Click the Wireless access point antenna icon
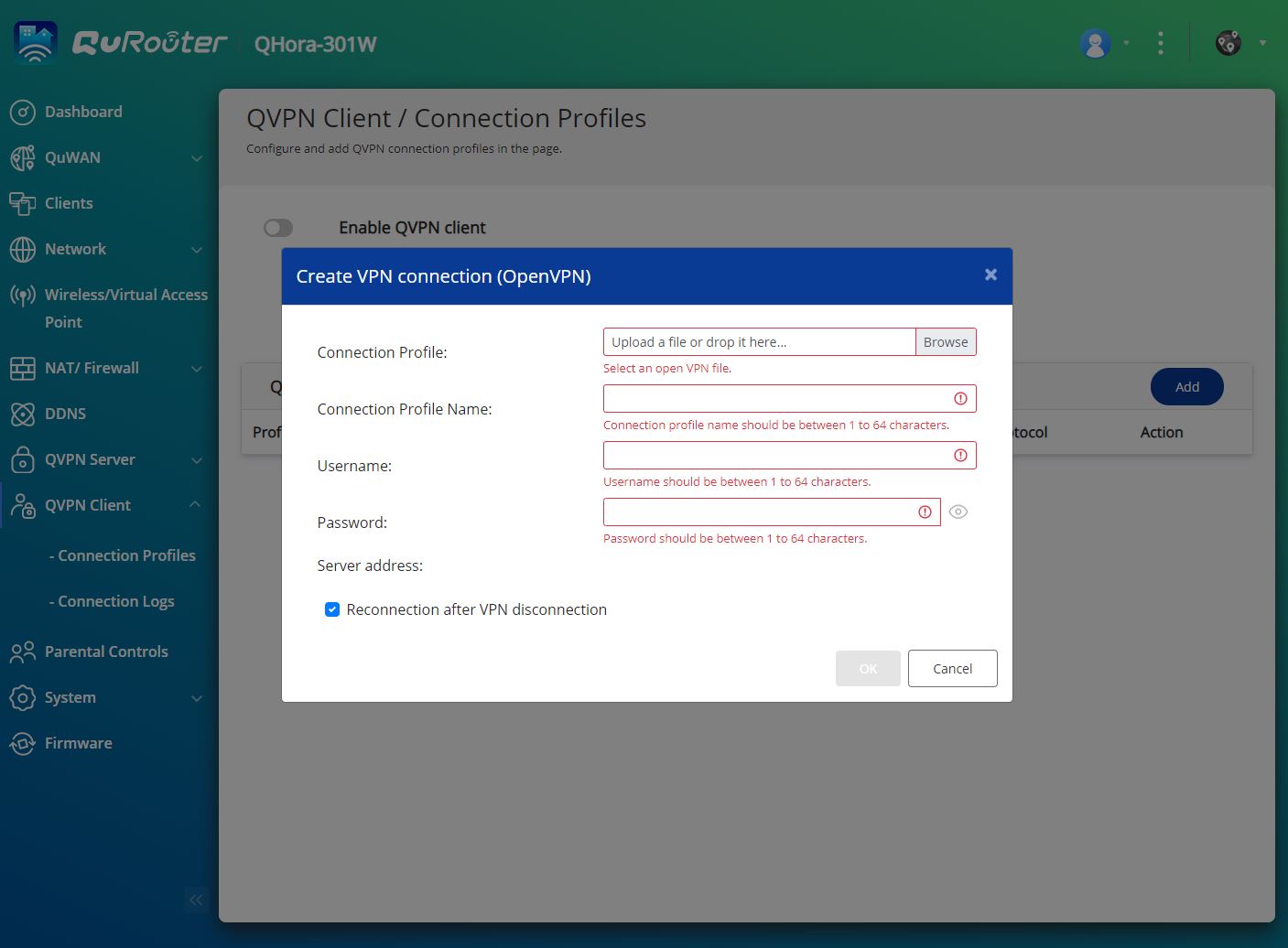Image resolution: width=1288 pixels, height=948 pixels. (x=22, y=296)
